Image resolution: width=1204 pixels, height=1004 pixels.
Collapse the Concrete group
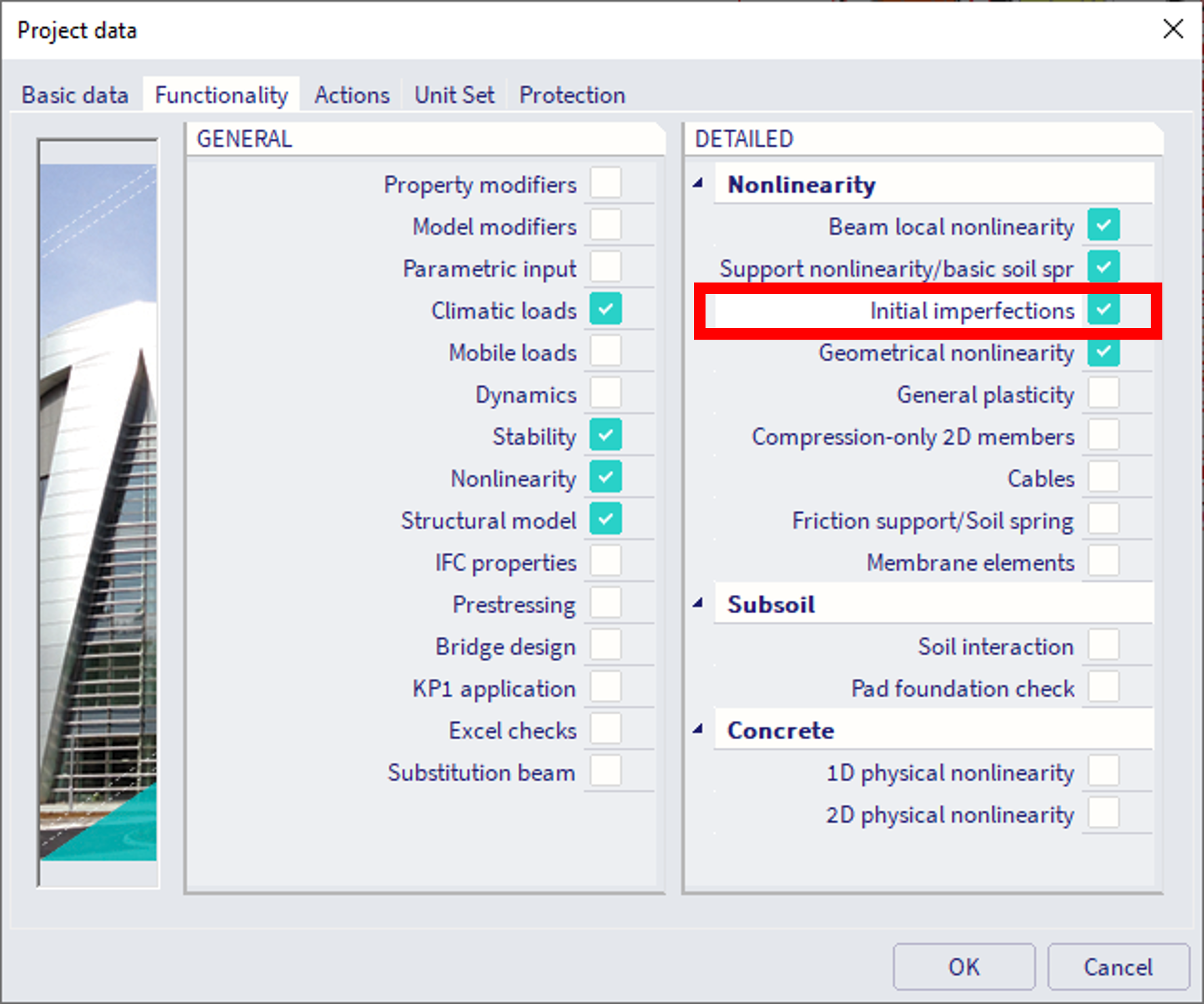(698, 729)
